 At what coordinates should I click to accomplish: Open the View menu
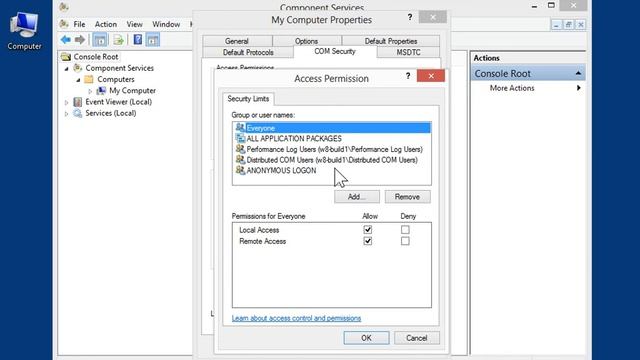tap(134, 24)
